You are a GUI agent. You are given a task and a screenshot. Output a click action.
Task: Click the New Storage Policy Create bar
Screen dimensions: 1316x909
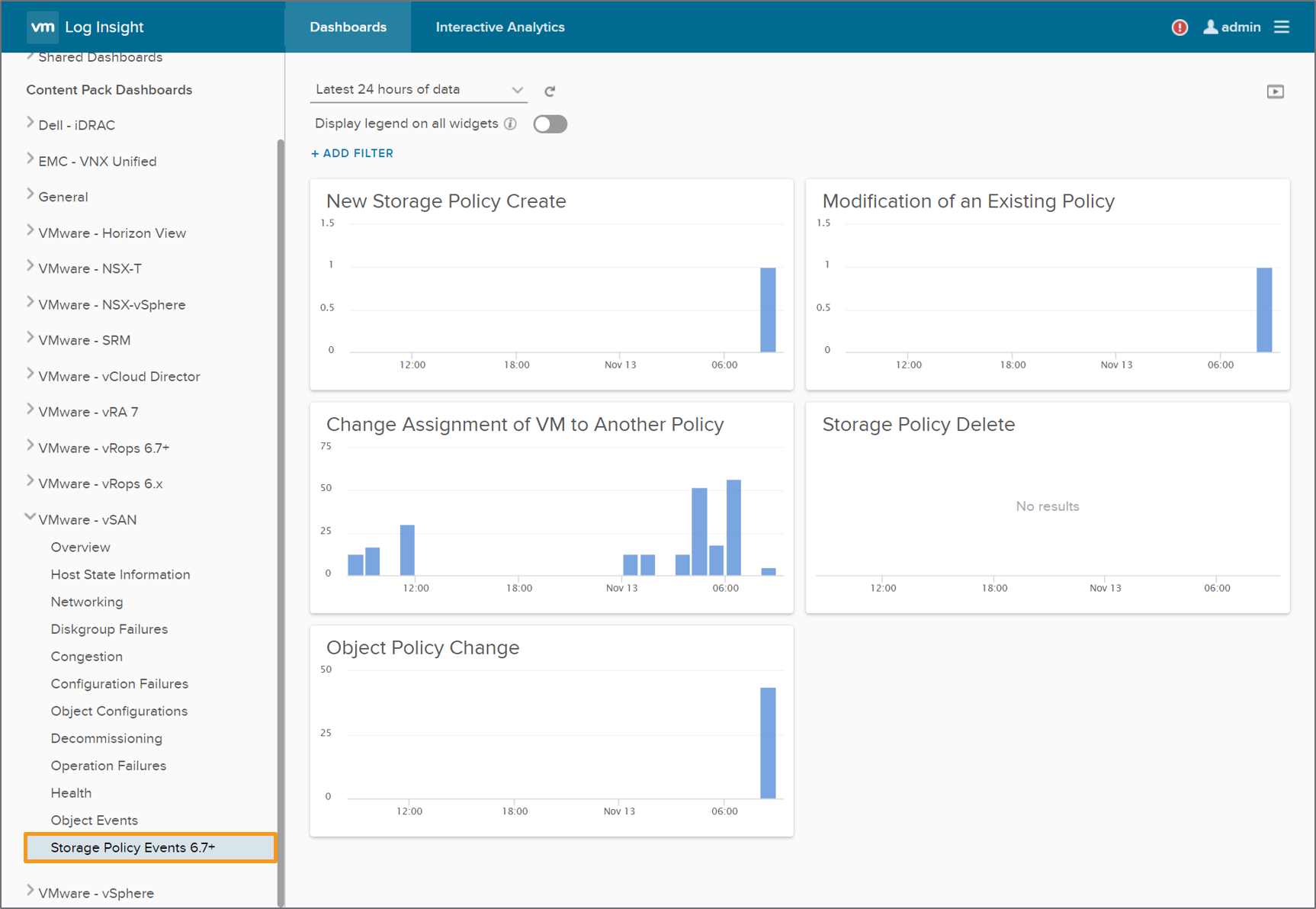click(768, 310)
